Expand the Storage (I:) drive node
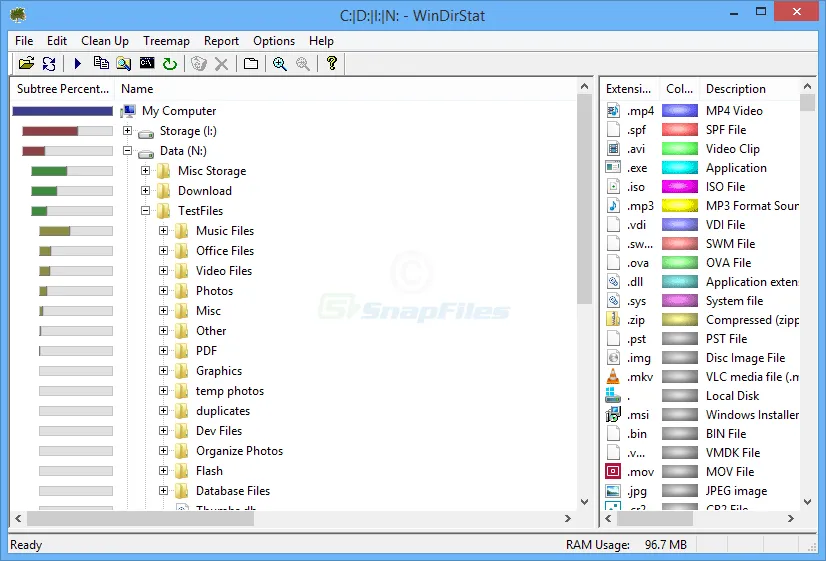Screen dimensions: 826x561 tap(127, 130)
